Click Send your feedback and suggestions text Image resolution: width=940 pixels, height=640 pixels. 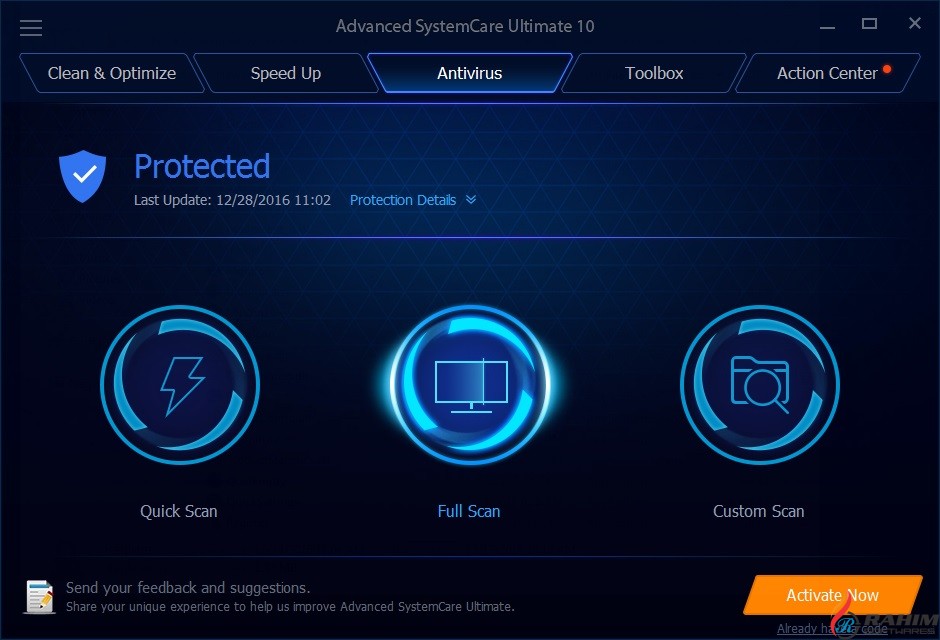click(188, 587)
